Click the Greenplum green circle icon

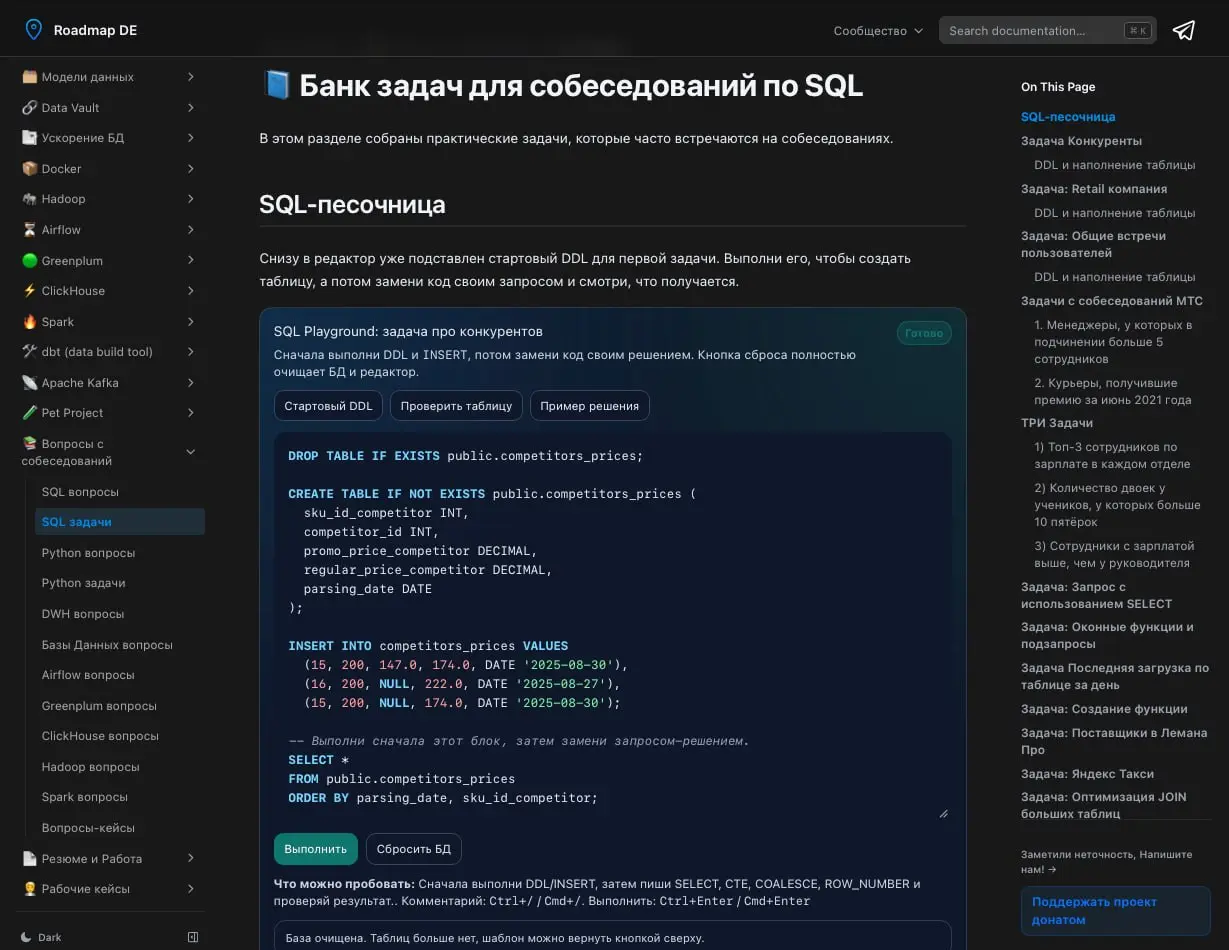[30, 261]
